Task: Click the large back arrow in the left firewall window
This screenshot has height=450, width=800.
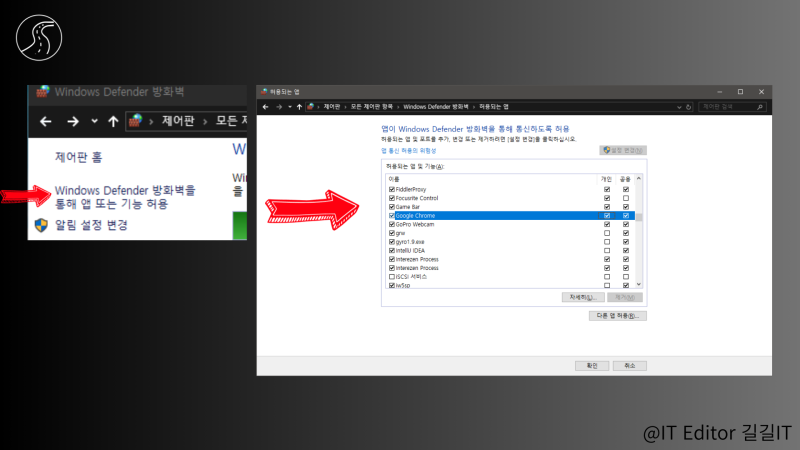Action: pyautogui.click(x=46, y=121)
